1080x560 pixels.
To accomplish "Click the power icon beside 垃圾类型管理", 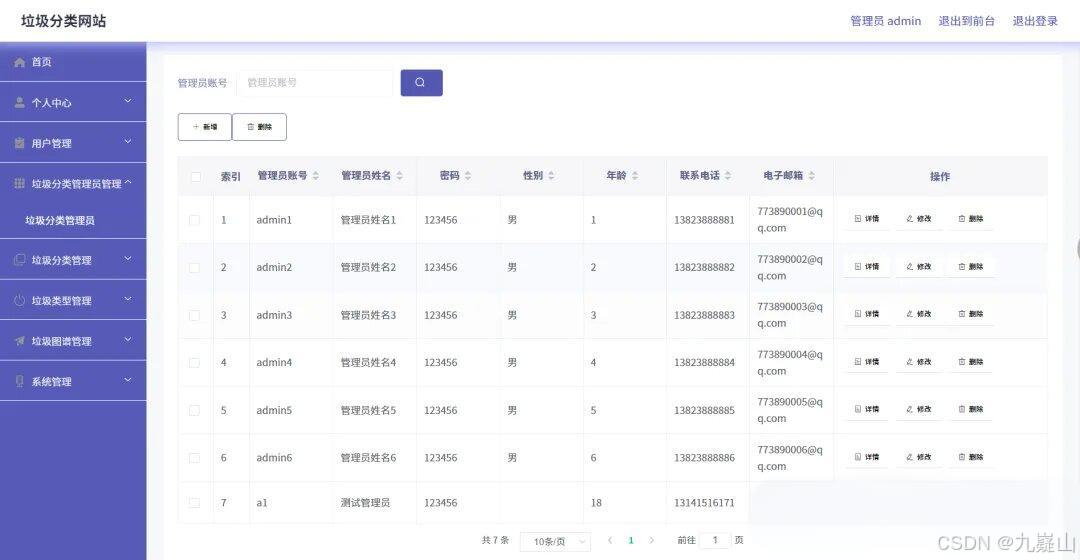I will (20, 300).
